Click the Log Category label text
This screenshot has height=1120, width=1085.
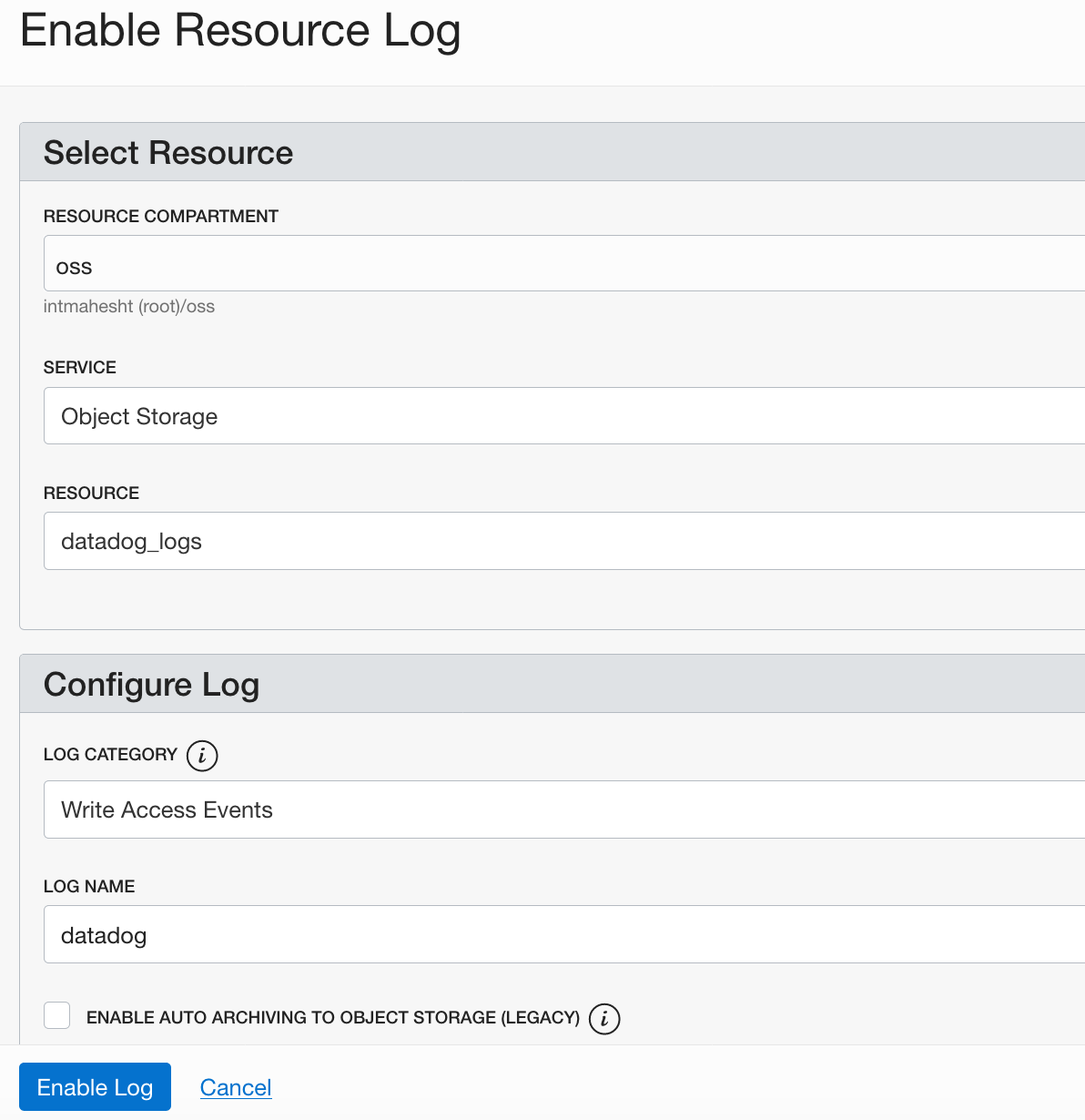click(x=110, y=754)
